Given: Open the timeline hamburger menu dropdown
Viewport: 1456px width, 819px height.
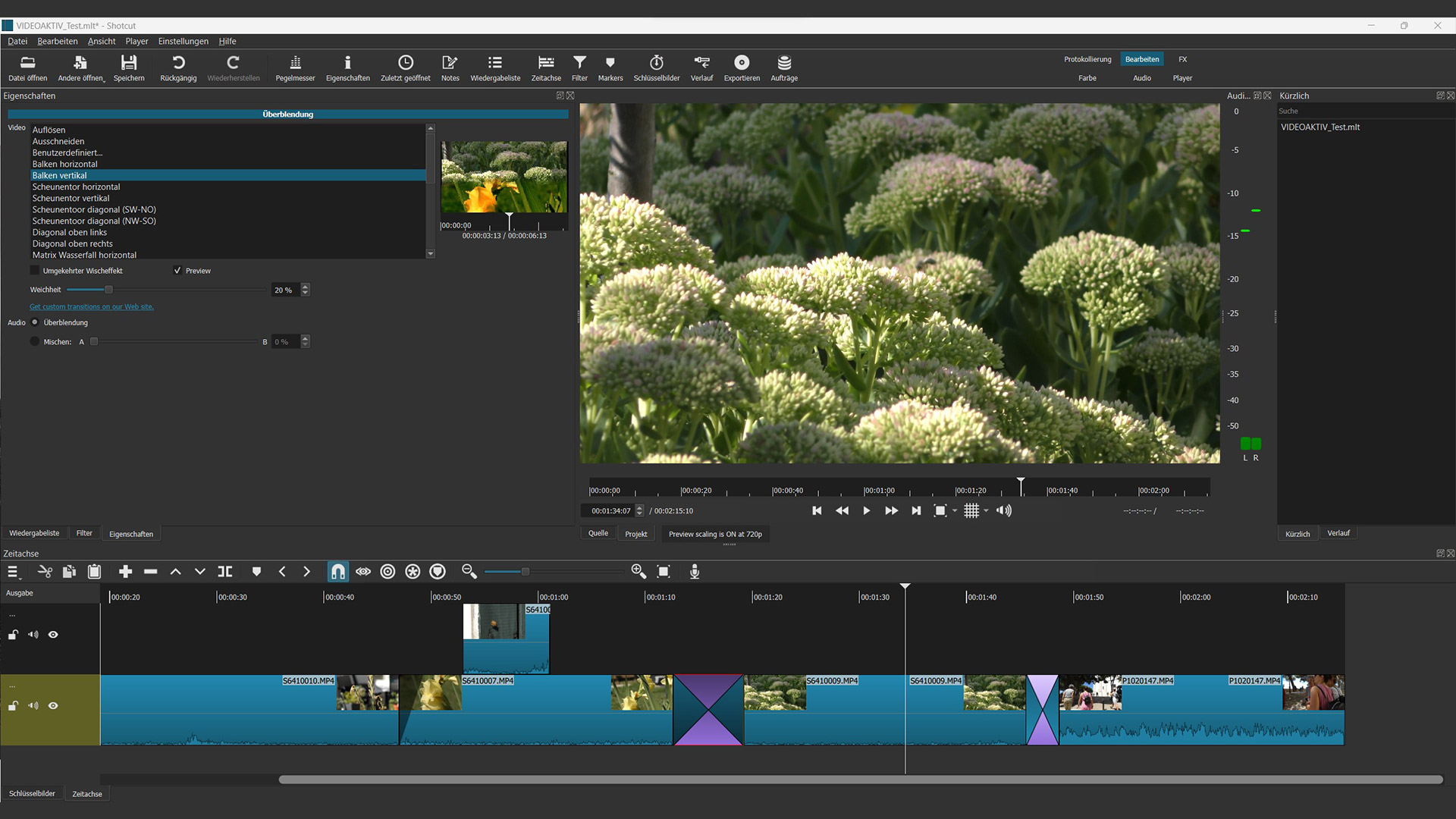Looking at the screenshot, I should pos(14,572).
